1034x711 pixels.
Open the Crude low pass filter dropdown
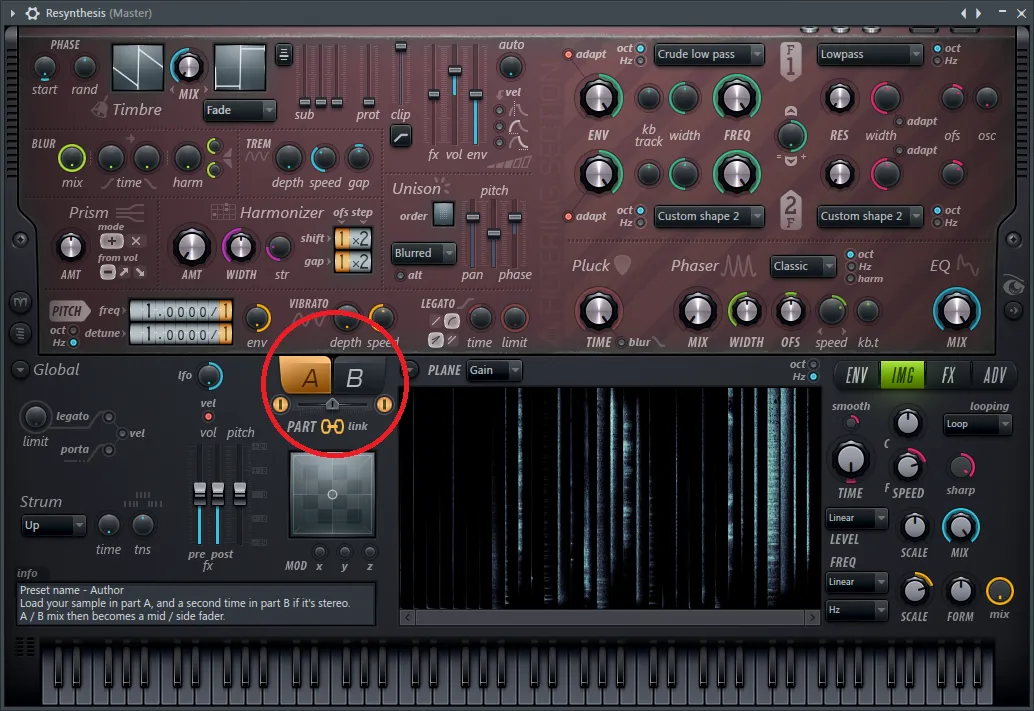click(x=710, y=54)
